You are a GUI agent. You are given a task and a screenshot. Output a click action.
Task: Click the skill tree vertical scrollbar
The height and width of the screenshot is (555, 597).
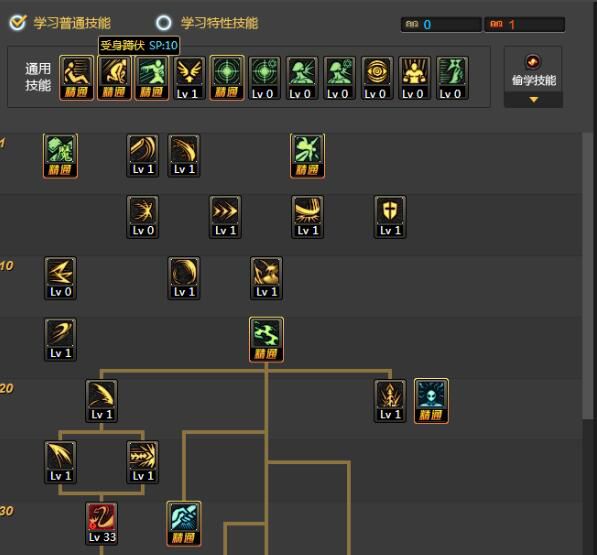[587, 276]
